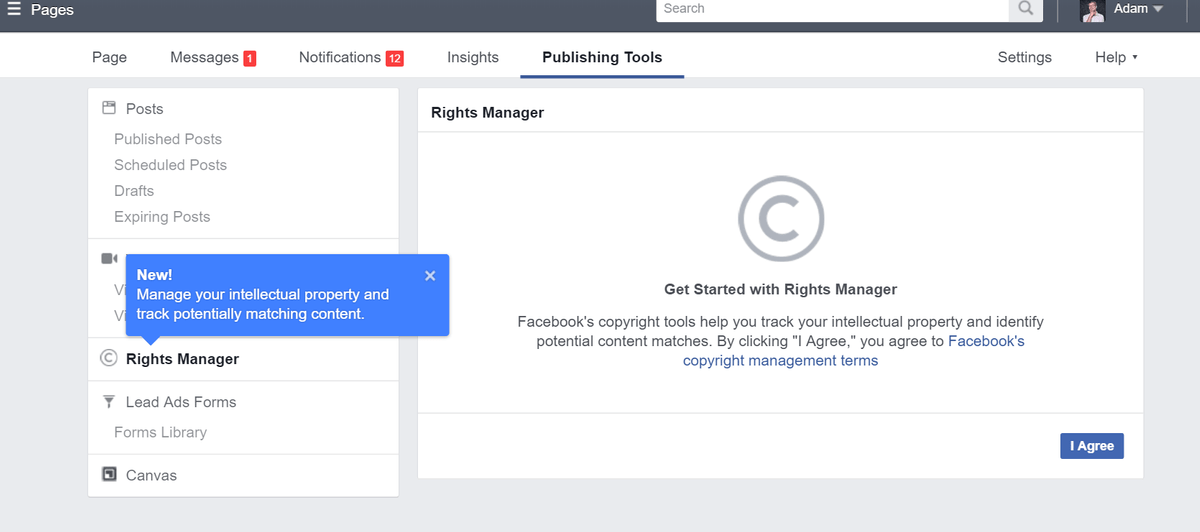Open Facebook's copyright management terms link
This screenshot has height=532, width=1200.
[x=854, y=351]
